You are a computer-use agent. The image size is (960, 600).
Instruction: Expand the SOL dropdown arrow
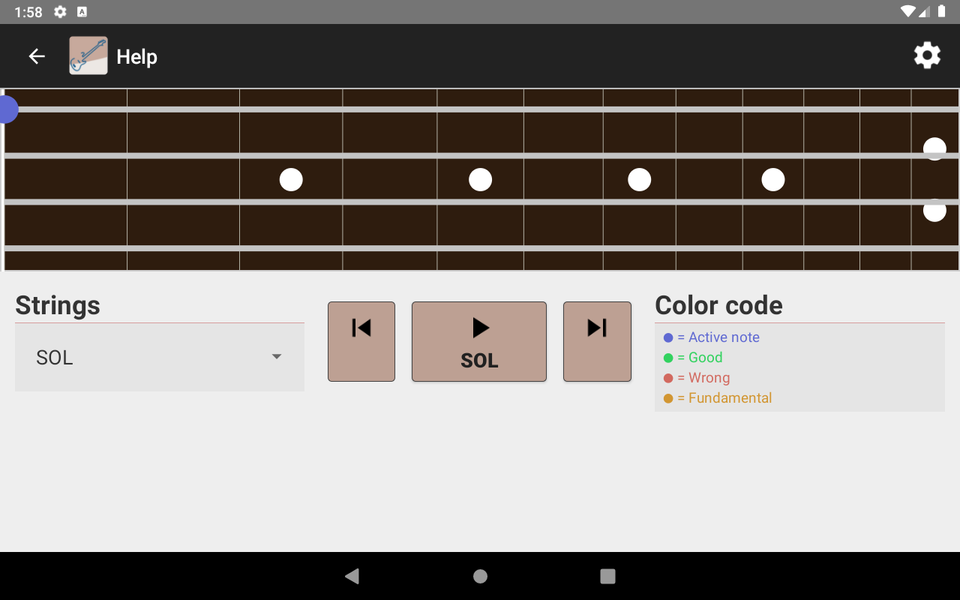point(277,357)
